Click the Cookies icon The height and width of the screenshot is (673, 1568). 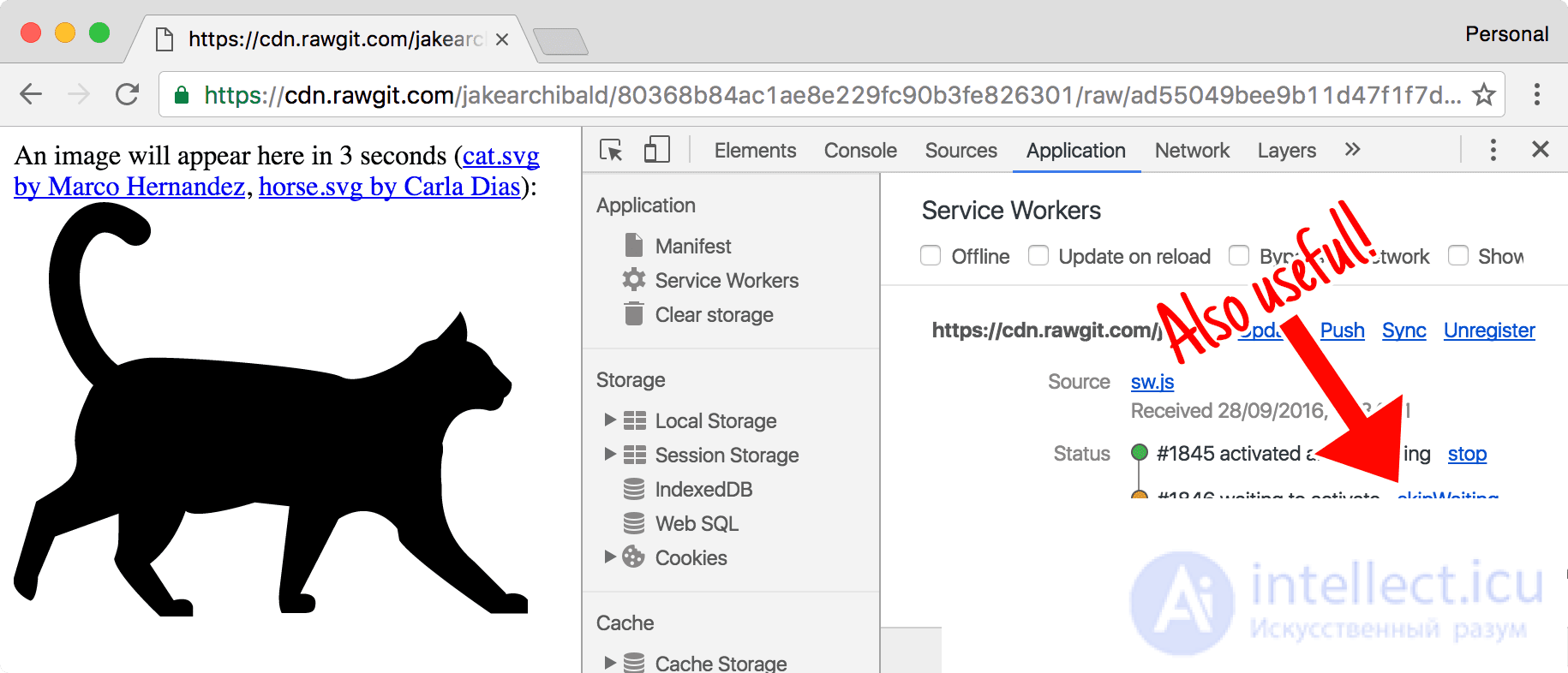point(633,557)
